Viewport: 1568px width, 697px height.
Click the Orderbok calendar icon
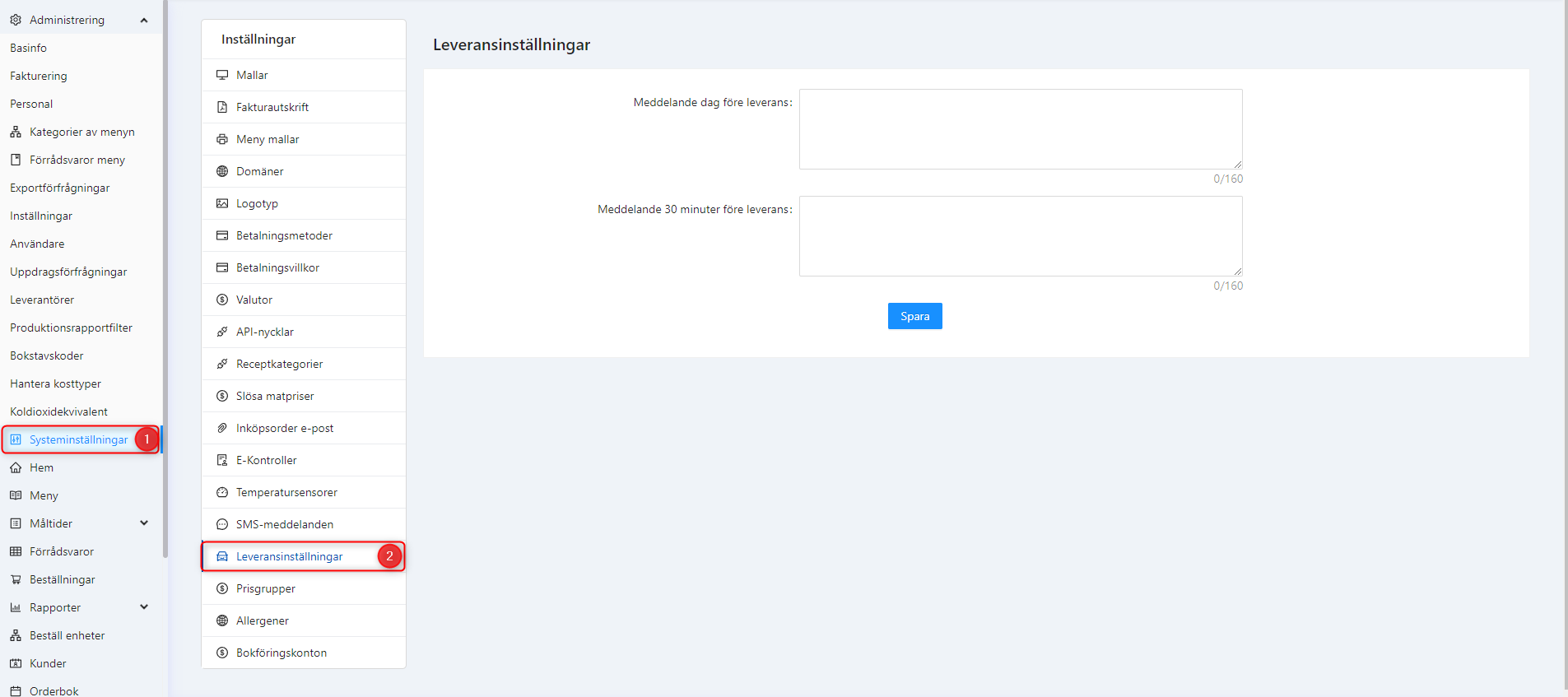tap(16, 691)
